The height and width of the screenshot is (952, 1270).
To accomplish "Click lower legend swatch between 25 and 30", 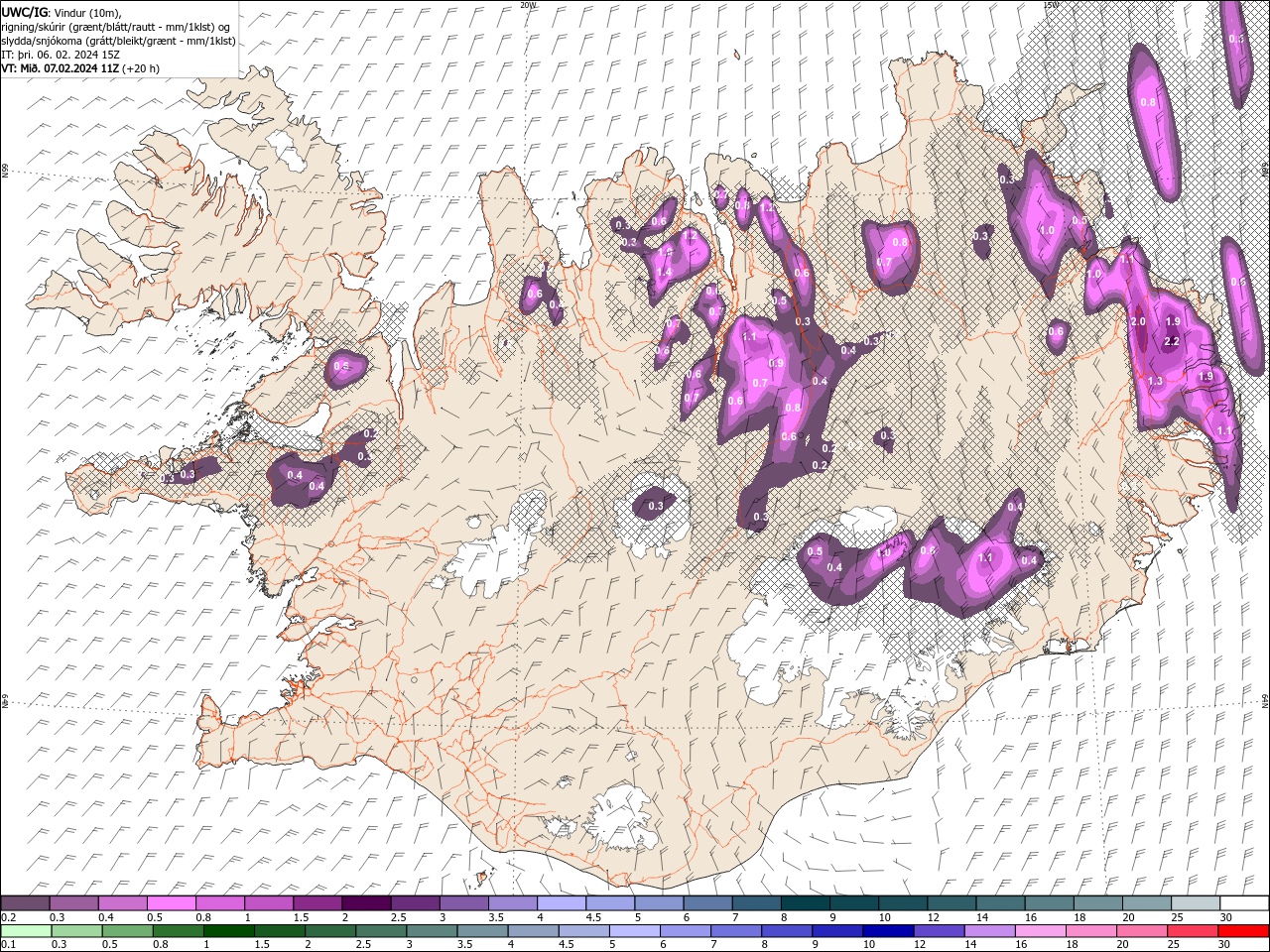I will point(1193,931).
